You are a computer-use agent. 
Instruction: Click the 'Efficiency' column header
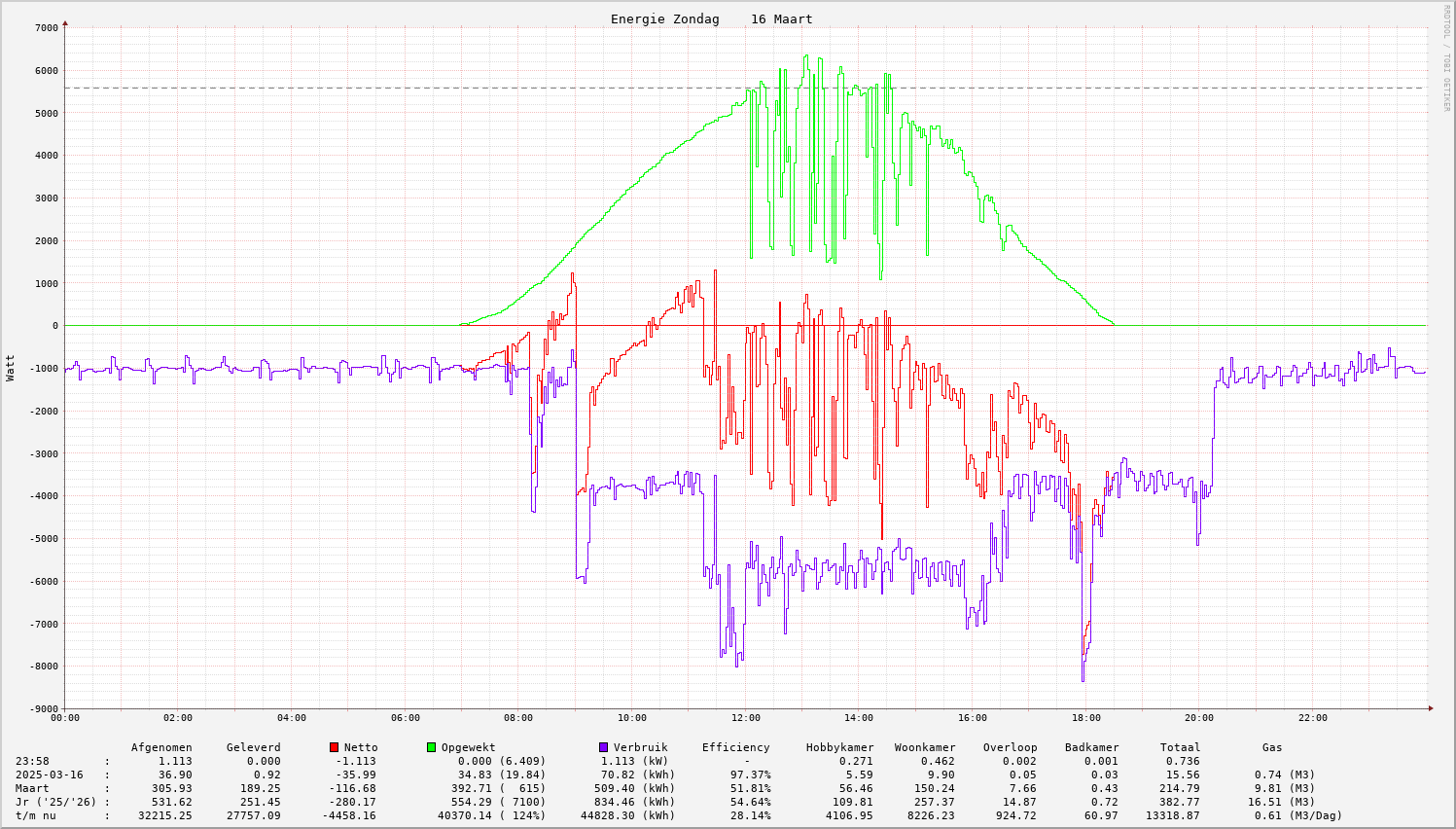[x=735, y=747]
